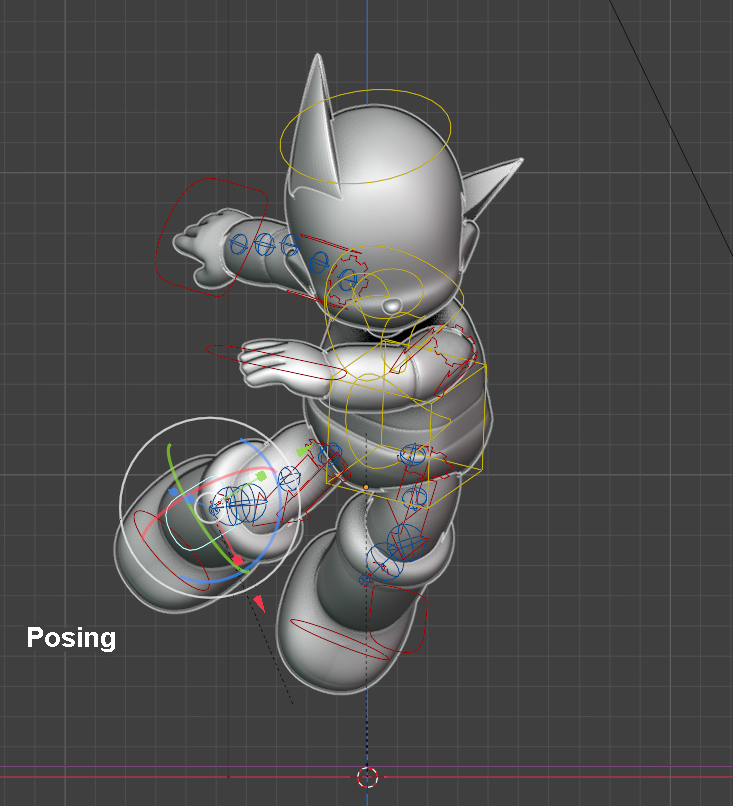Select the red oval control on the raised foot sole
The width and height of the screenshot is (733, 806).
point(171,550)
